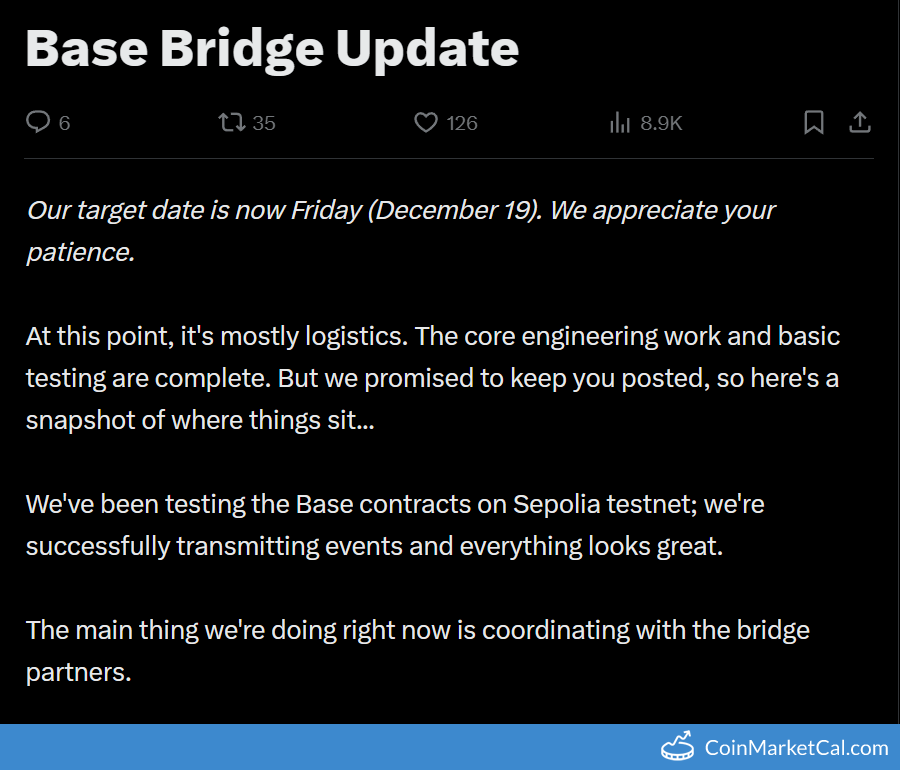The height and width of the screenshot is (770, 900).
Task: Open the CoinMarketCal.com link
Action: click(796, 747)
